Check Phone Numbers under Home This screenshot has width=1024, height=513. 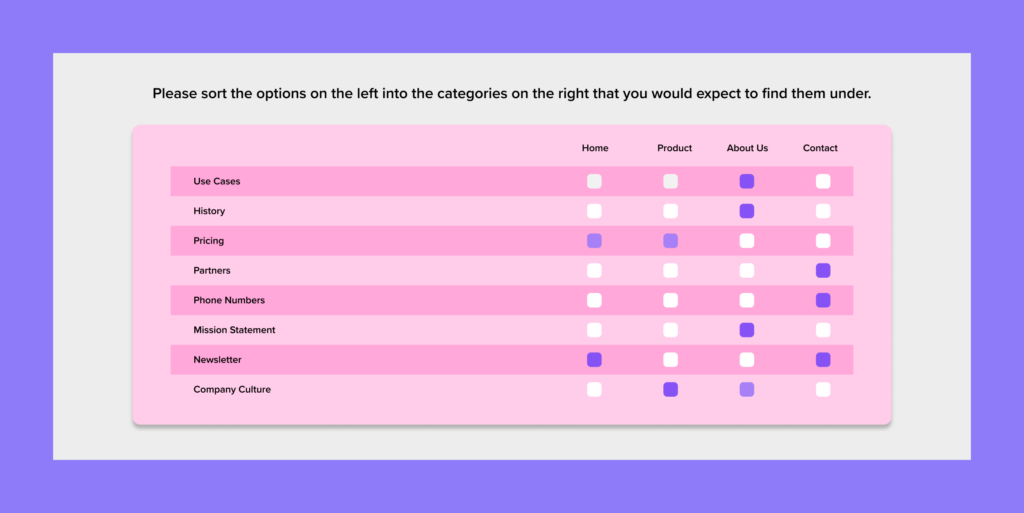coord(594,300)
